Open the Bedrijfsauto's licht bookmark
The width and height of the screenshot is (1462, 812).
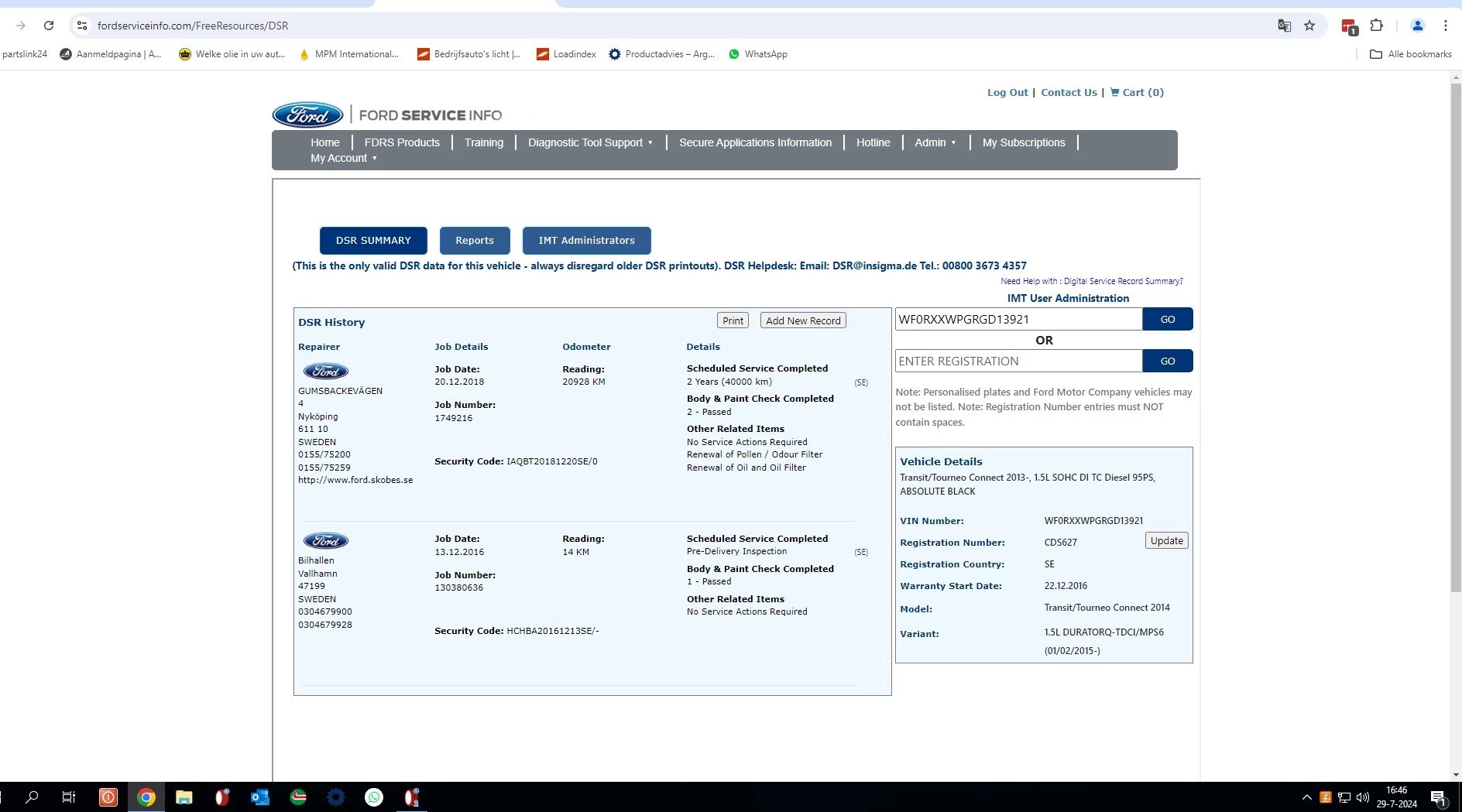pyautogui.click(x=468, y=54)
